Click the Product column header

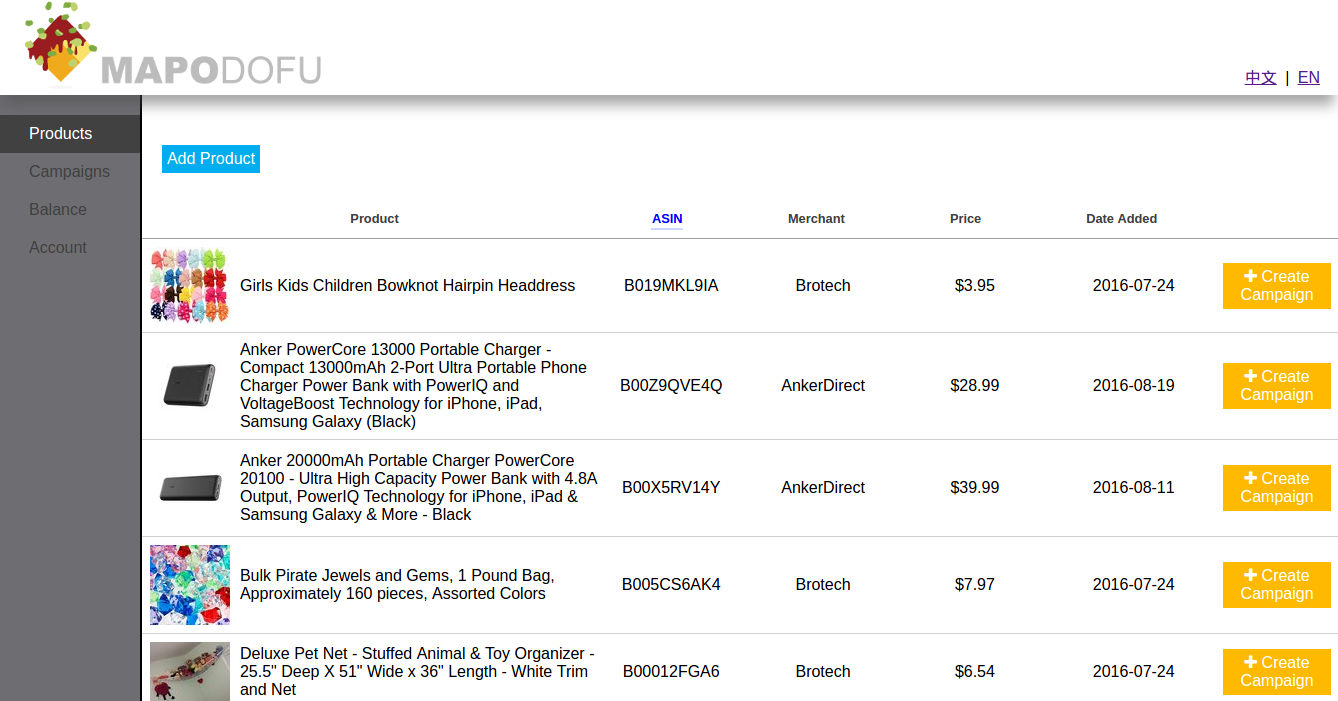click(374, 219)
